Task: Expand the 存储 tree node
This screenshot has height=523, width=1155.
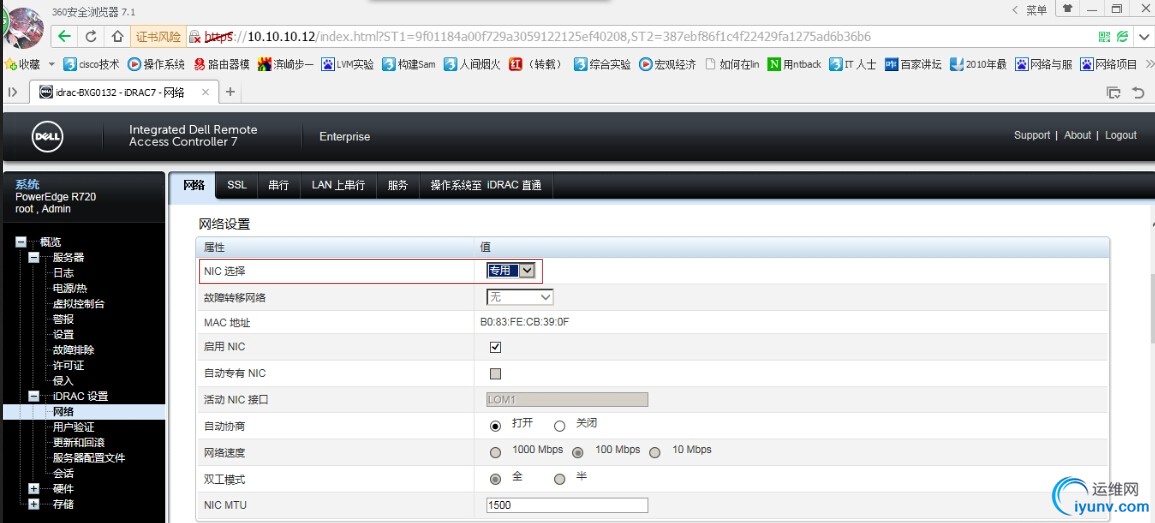Action: point(33,504)
